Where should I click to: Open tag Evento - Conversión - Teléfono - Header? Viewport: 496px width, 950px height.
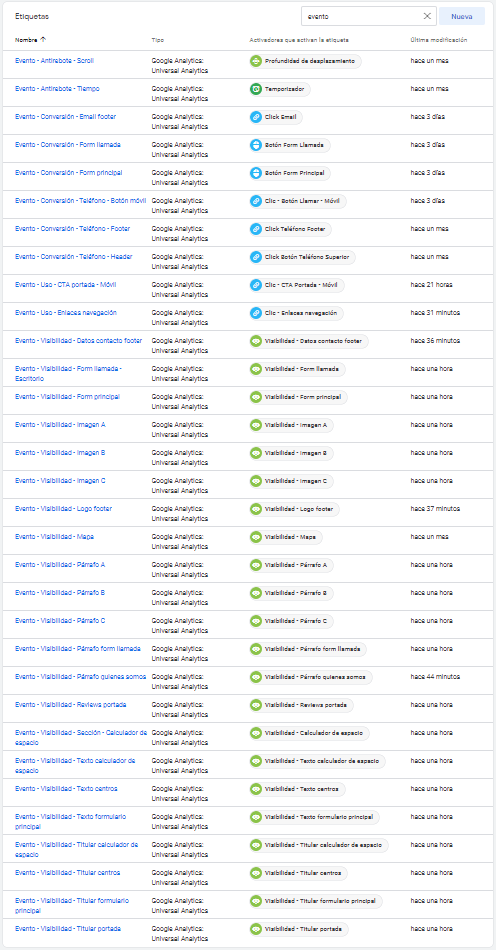click(x=74, y=256)
